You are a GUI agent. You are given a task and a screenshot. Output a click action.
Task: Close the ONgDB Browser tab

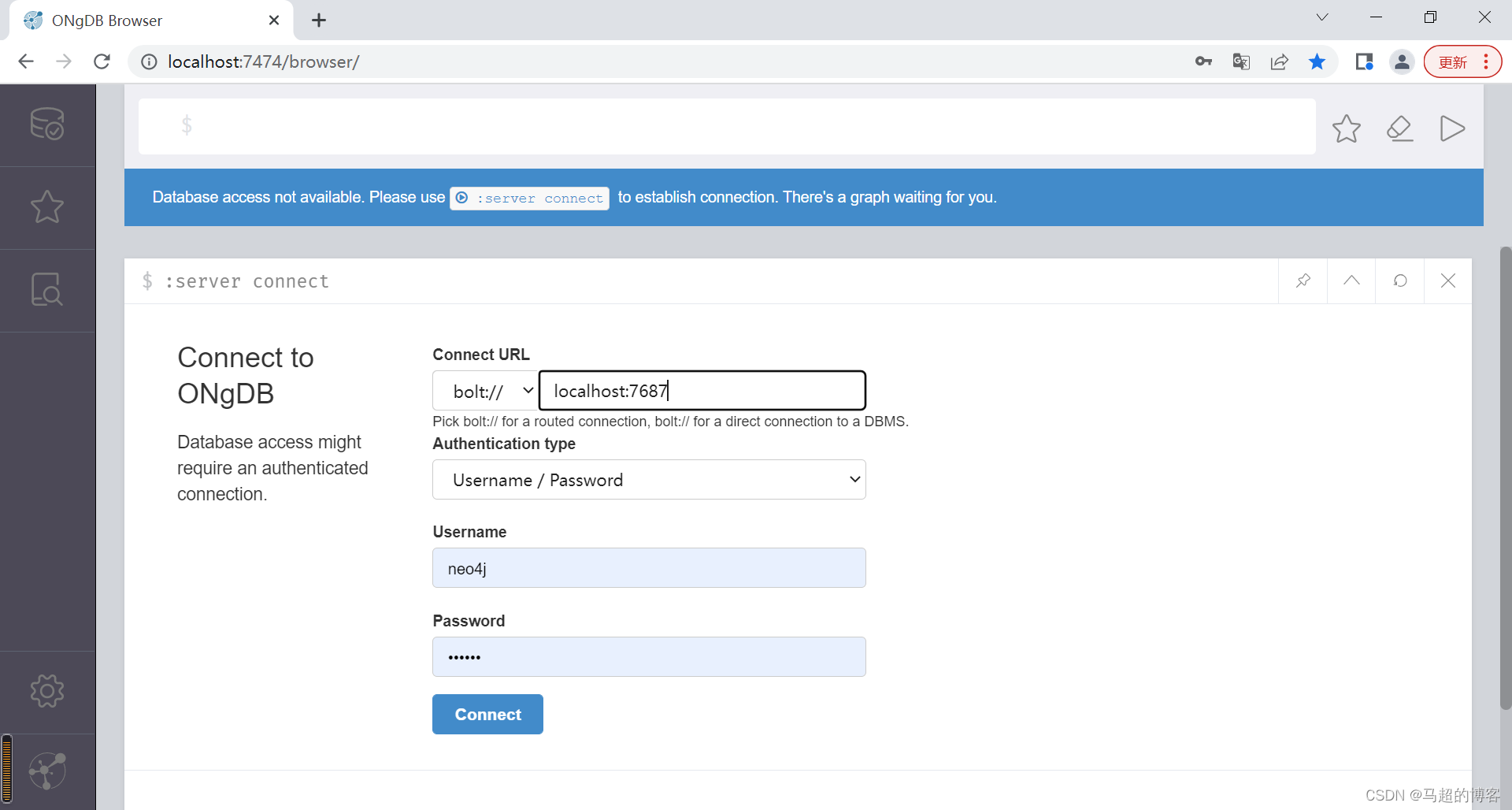tap(274, 20)
